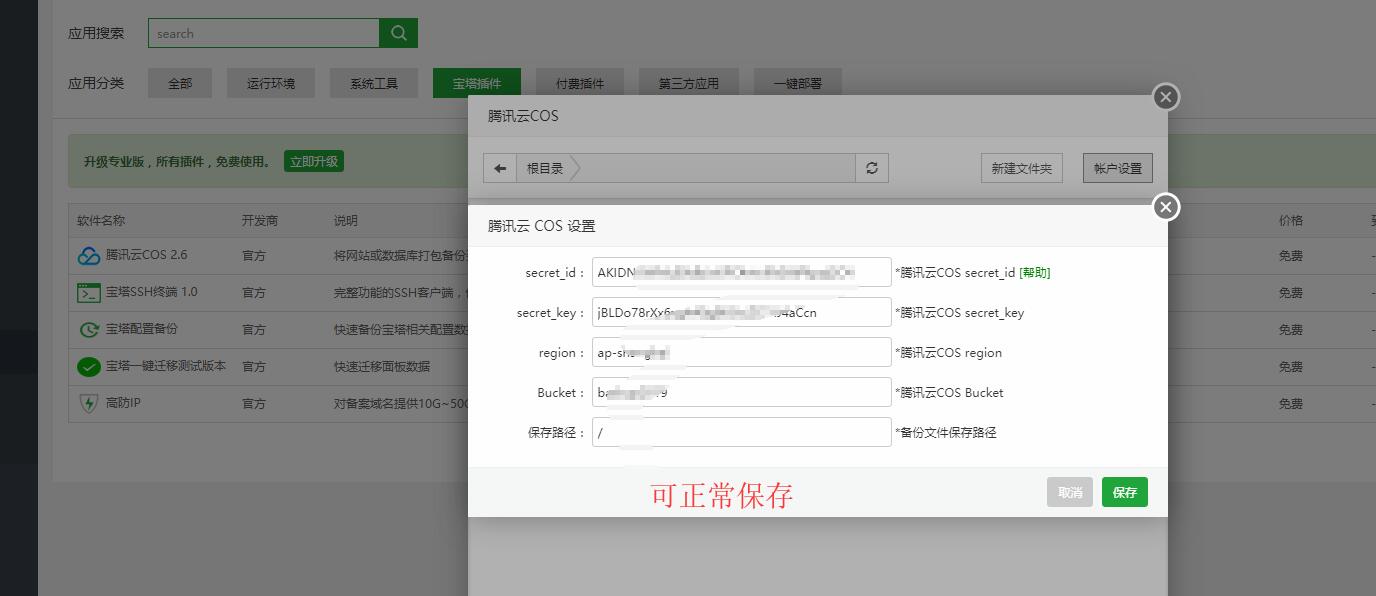Click the green search magnifier button
1376x596 pixels.
point(398,33)
